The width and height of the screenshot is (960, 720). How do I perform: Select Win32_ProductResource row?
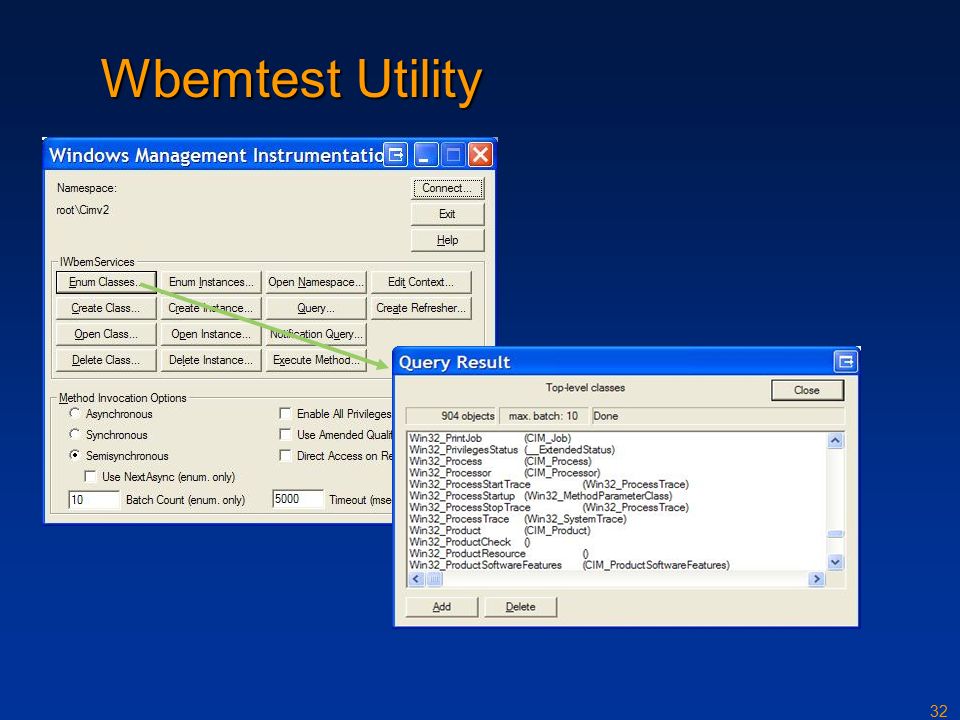[x=617, y=553]
